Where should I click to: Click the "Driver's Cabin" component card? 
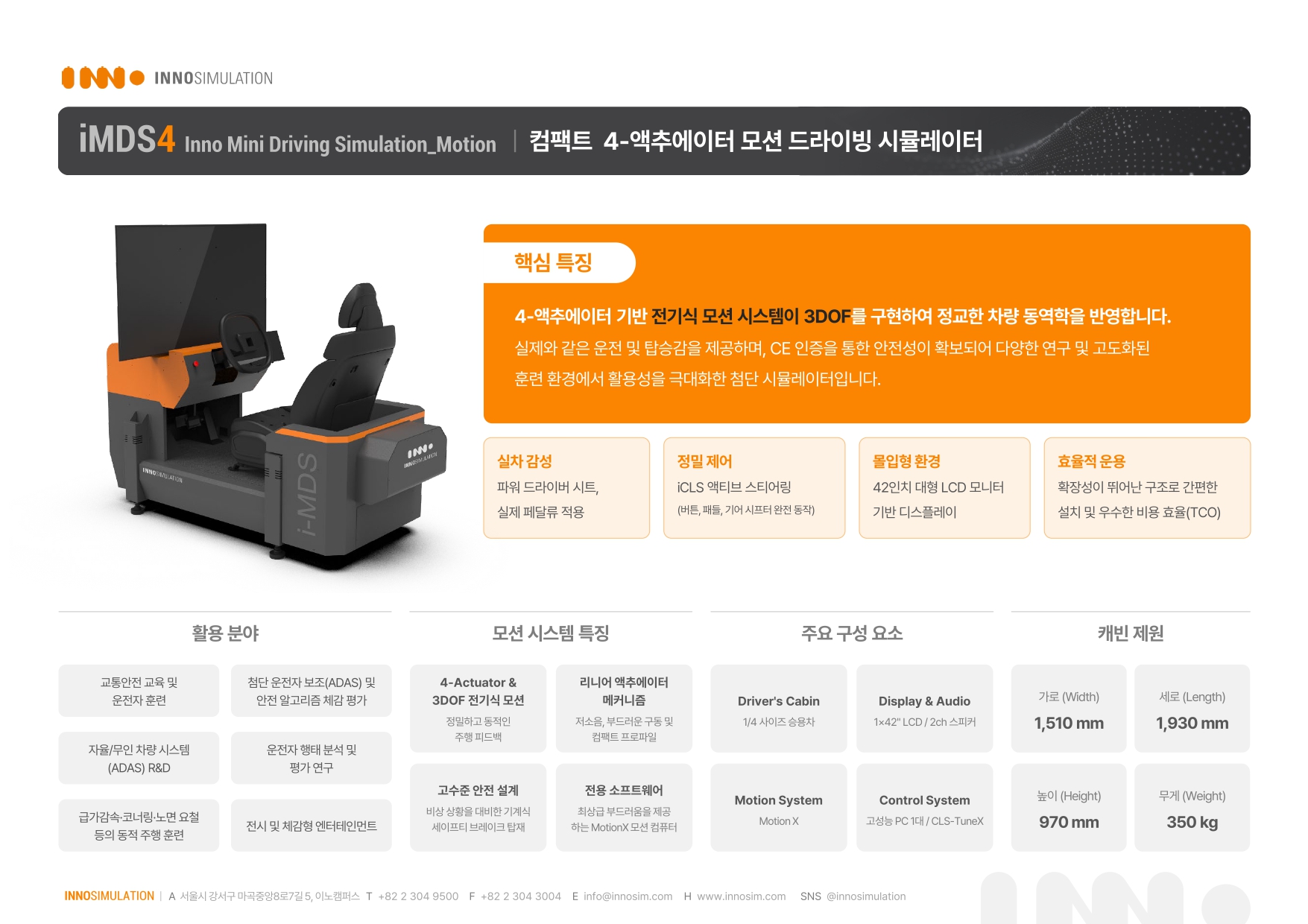(x=779, y=709)
